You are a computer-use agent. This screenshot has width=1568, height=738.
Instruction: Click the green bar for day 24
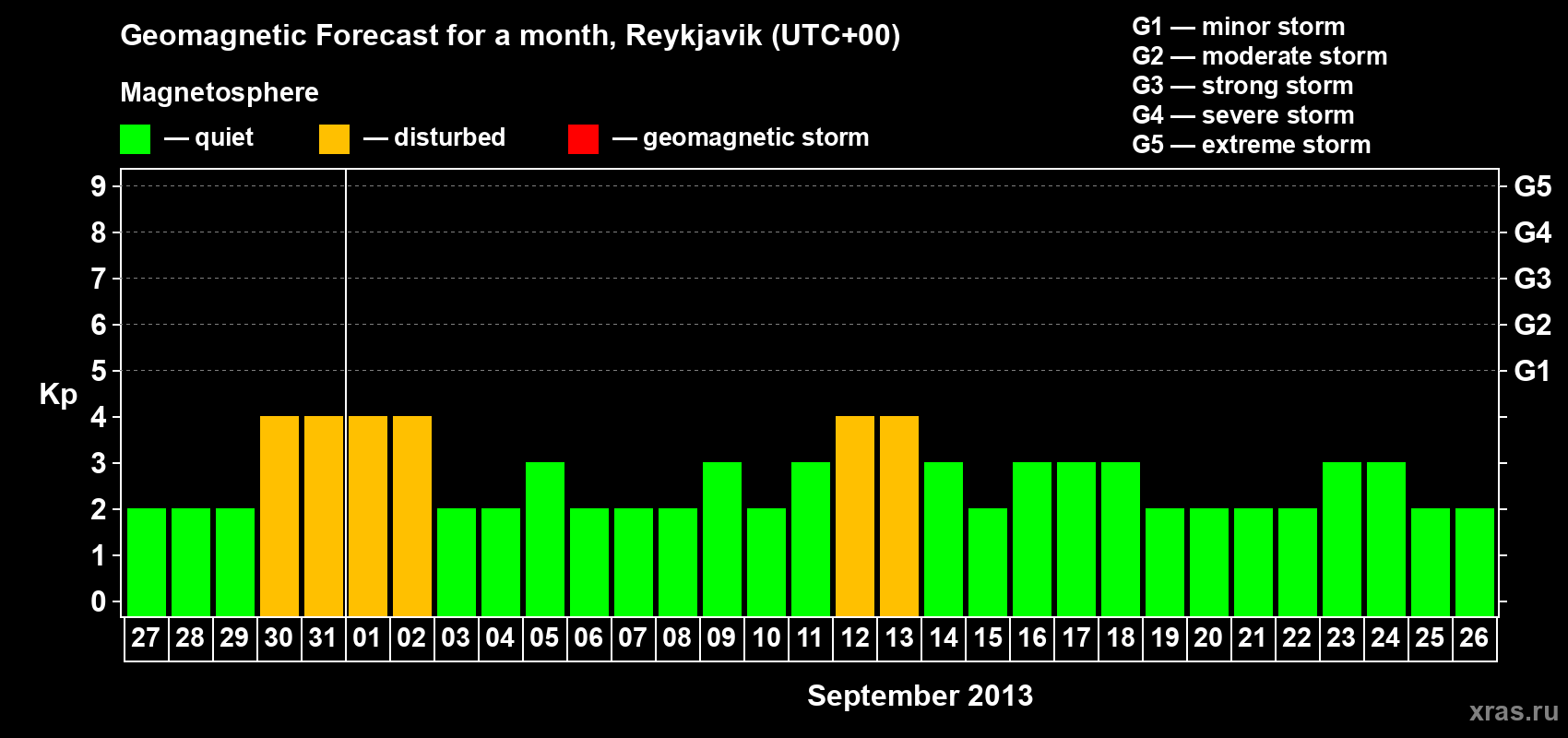(1386, 540)
